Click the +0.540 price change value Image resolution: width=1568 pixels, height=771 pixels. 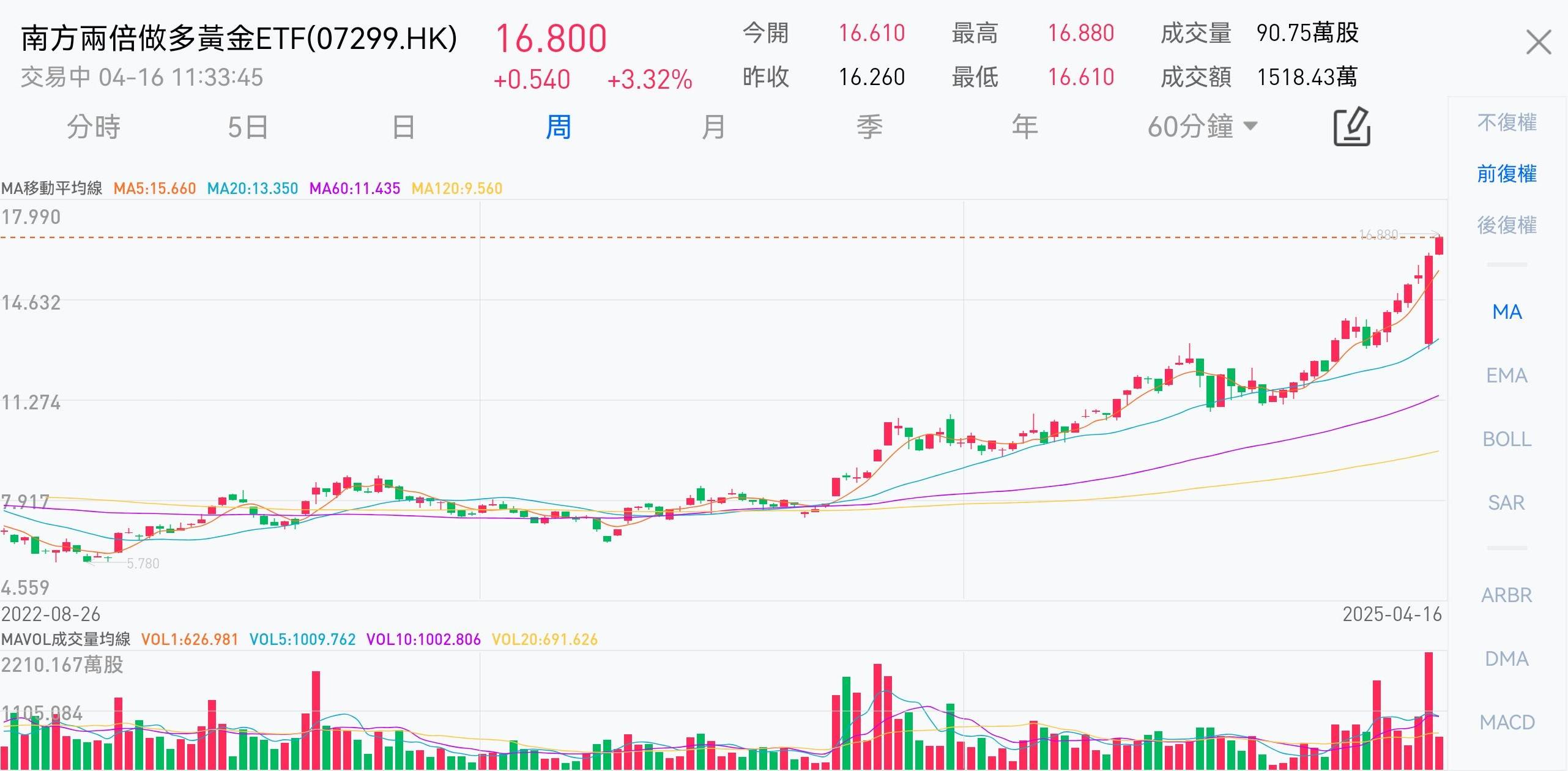(532, 80)
